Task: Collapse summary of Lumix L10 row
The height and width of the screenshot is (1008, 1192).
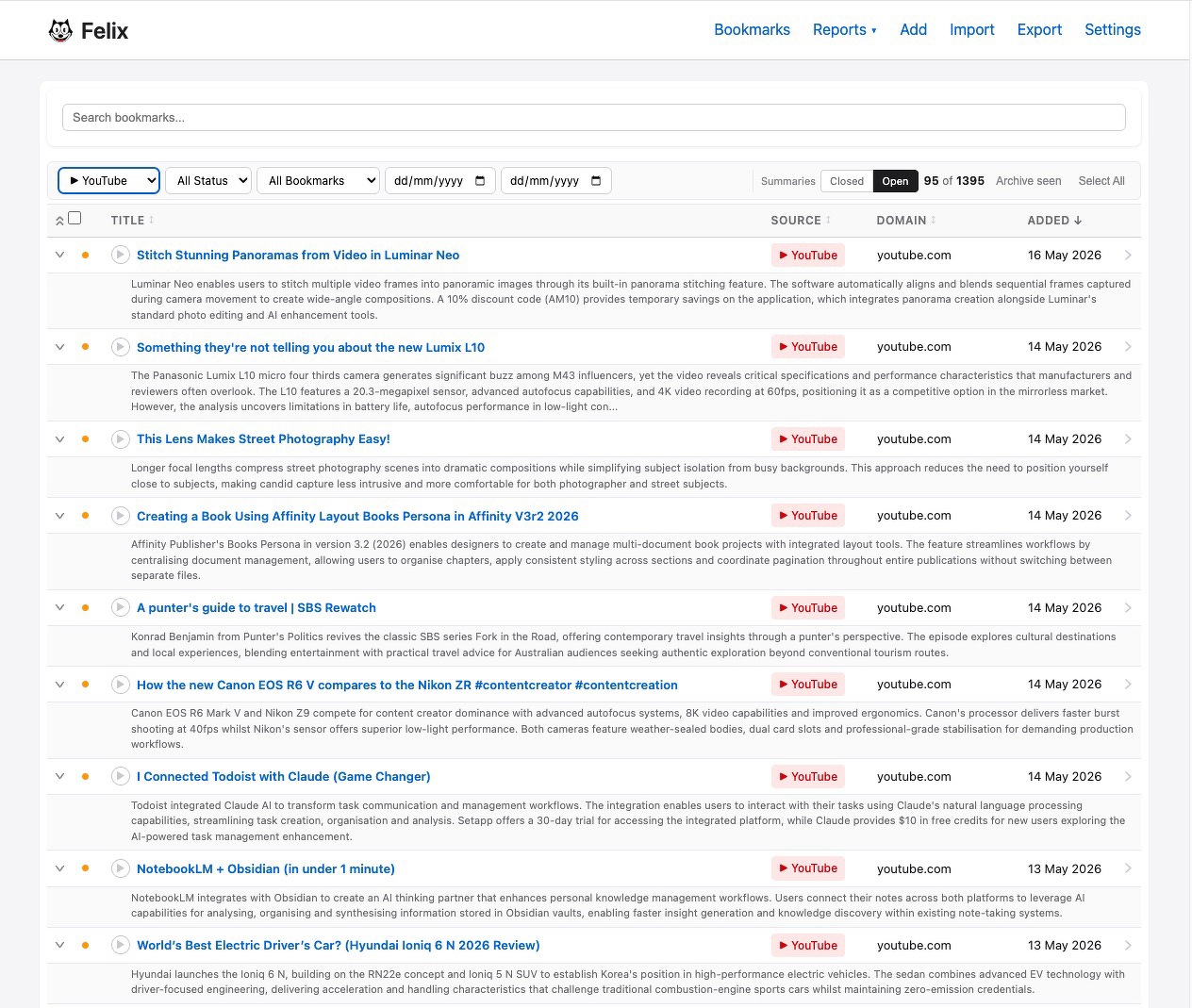Action: [59, 347]
